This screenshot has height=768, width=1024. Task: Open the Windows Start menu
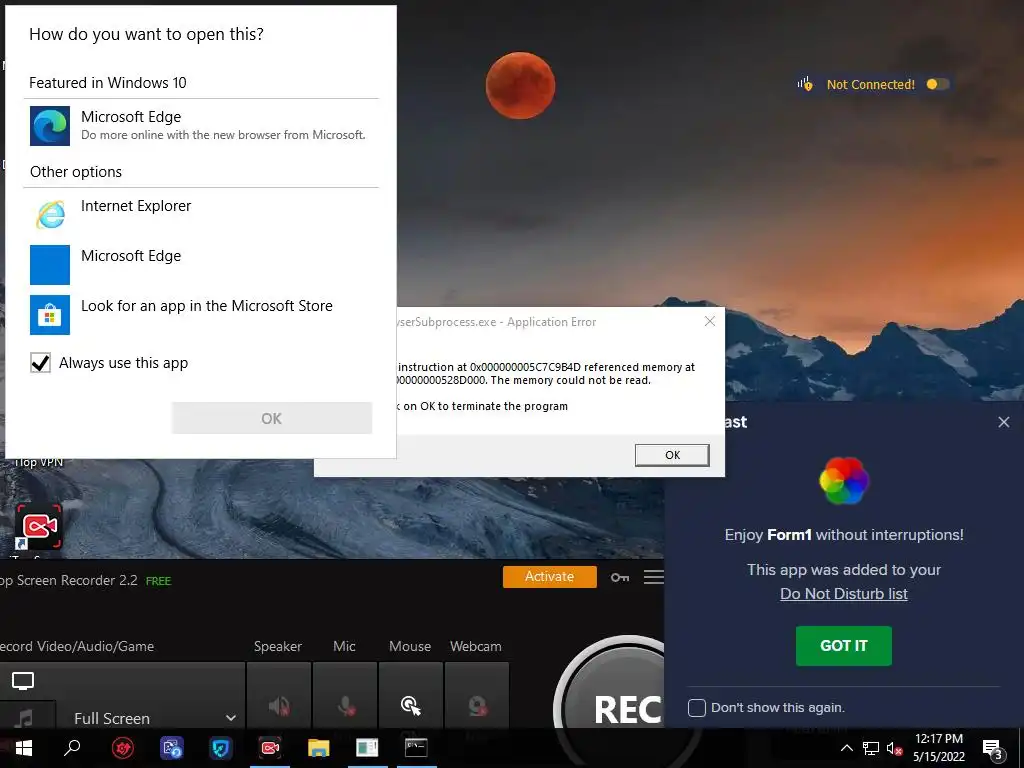tap(24, 748)
